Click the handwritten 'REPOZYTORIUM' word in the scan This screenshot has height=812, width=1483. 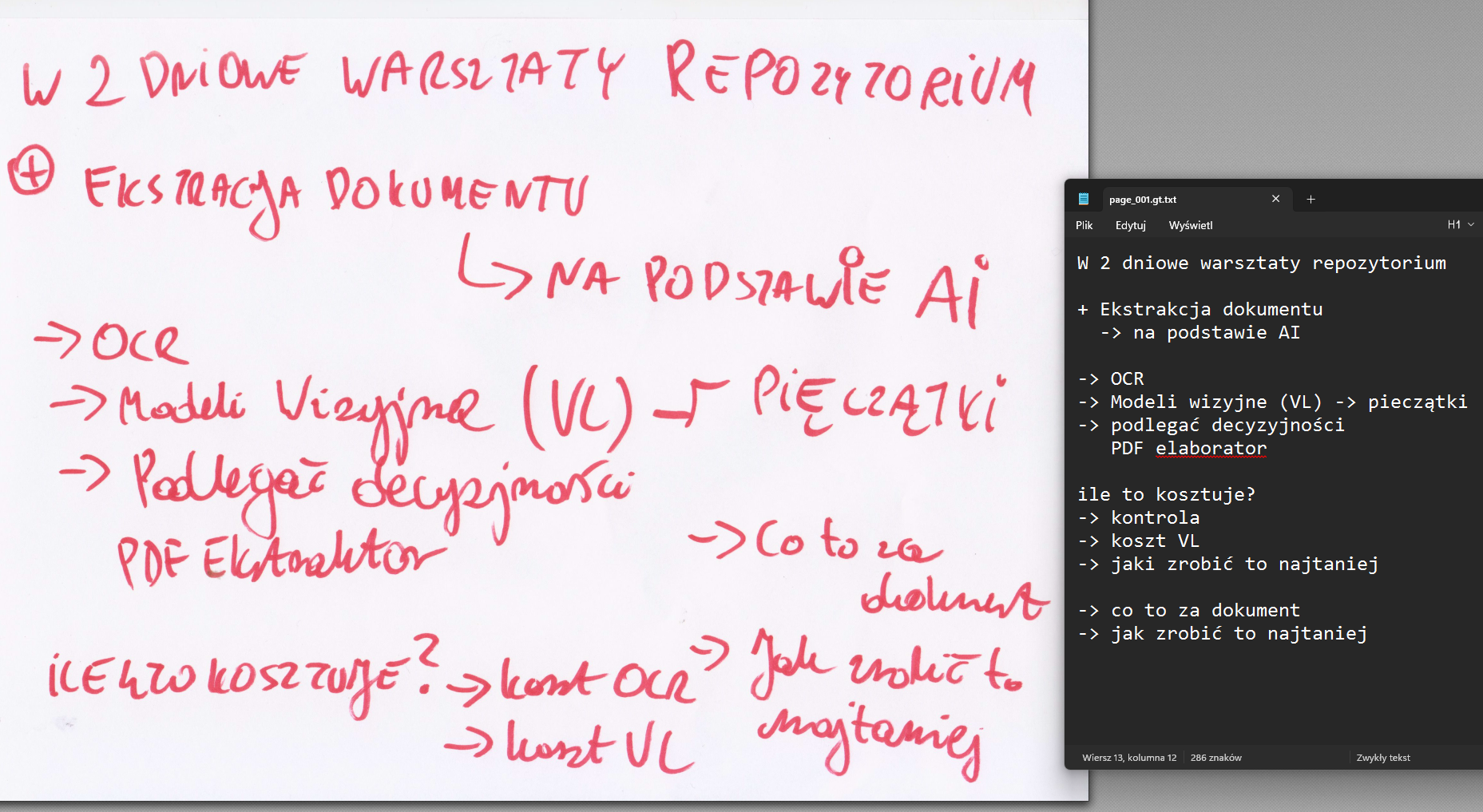[851, 78]
